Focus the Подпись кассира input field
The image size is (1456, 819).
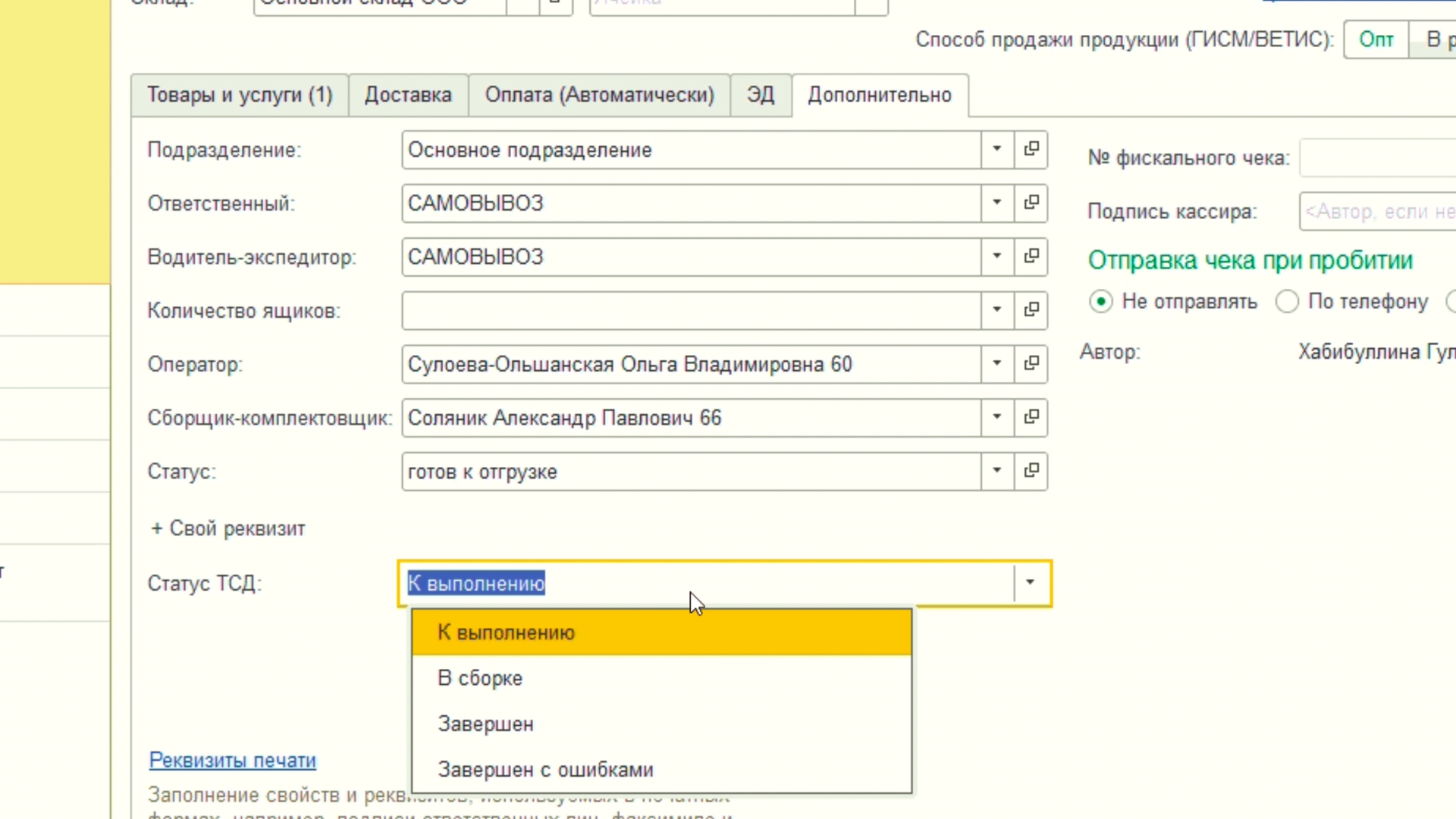pyautogui.click(x=1377, y=212)
